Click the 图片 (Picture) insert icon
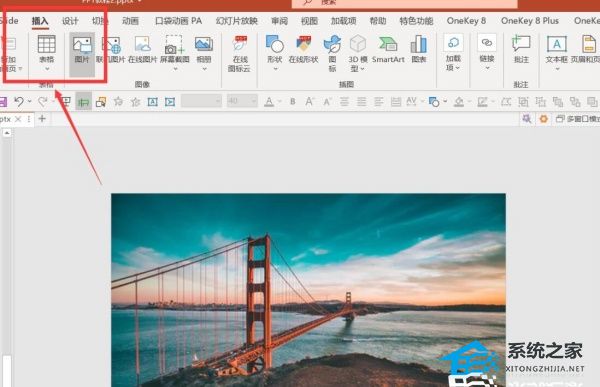 tap(82, 50)
